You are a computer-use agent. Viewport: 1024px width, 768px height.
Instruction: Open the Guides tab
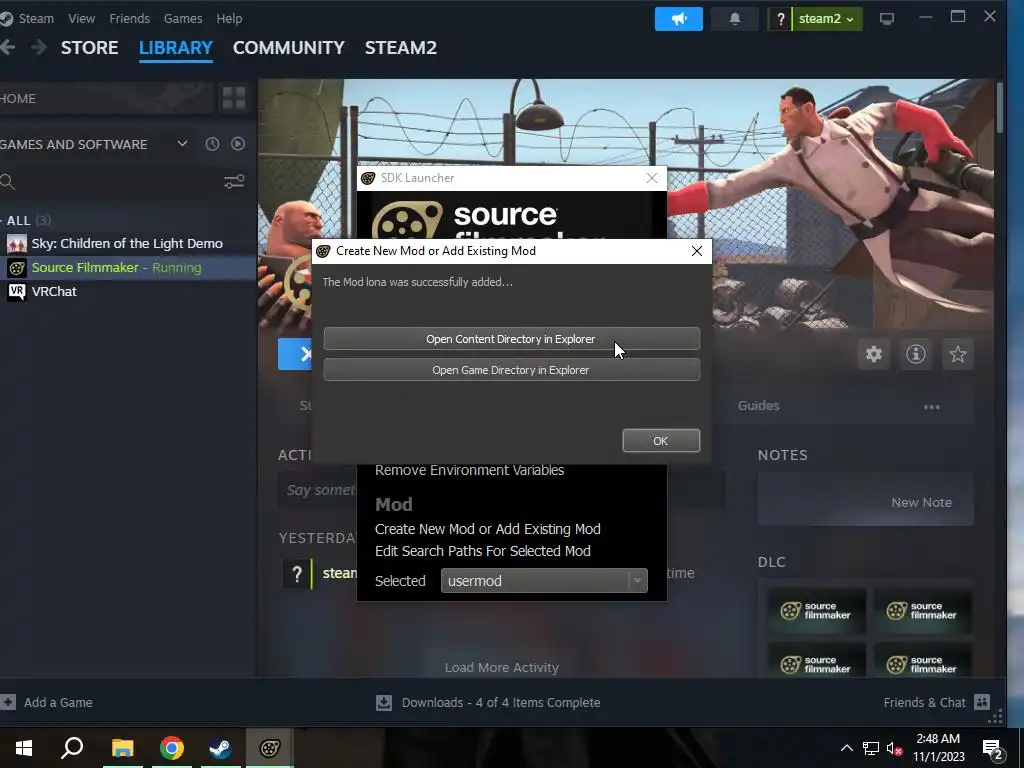coord(758,406)
